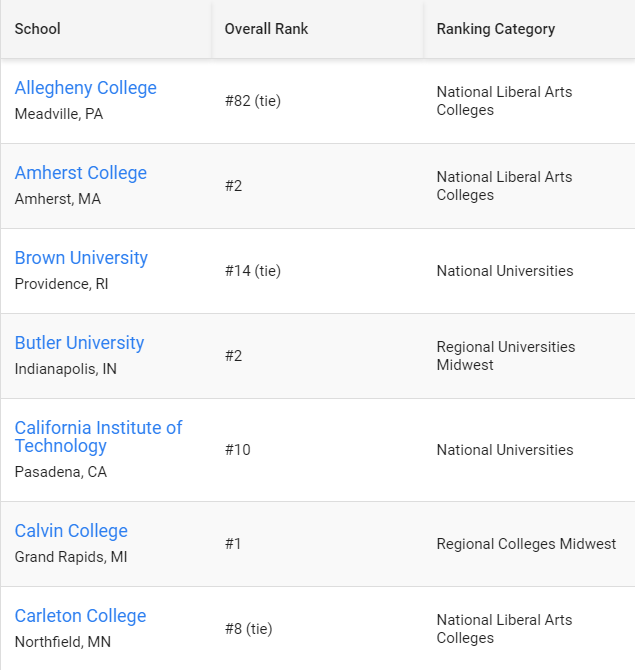This screenshot has width=635, height=670.
Task: Select the #14 (tie) rank cell
Action: (x=252, y=271)
